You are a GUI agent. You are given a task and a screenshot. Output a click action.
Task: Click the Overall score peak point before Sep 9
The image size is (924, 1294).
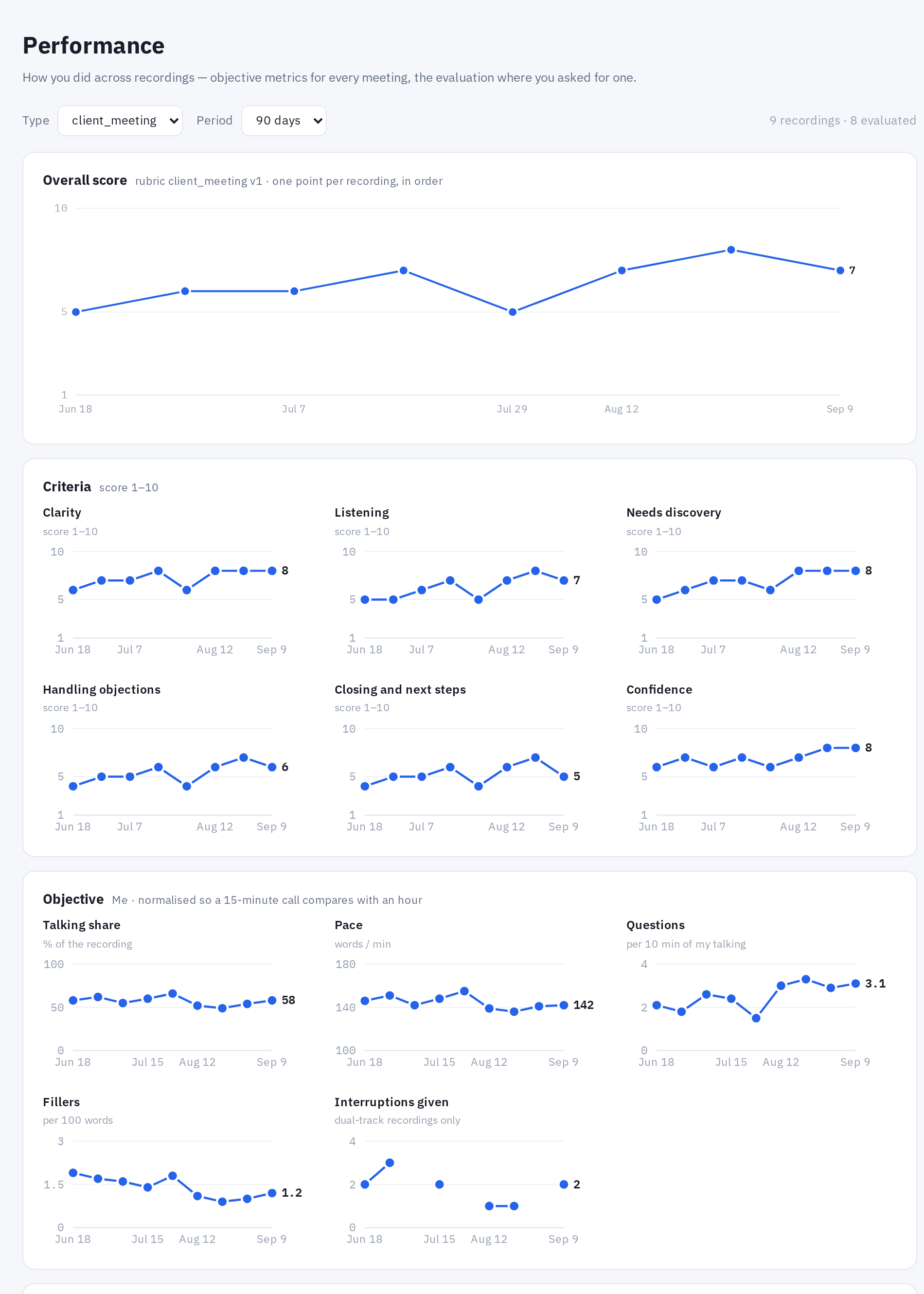[x=731, y=250]
